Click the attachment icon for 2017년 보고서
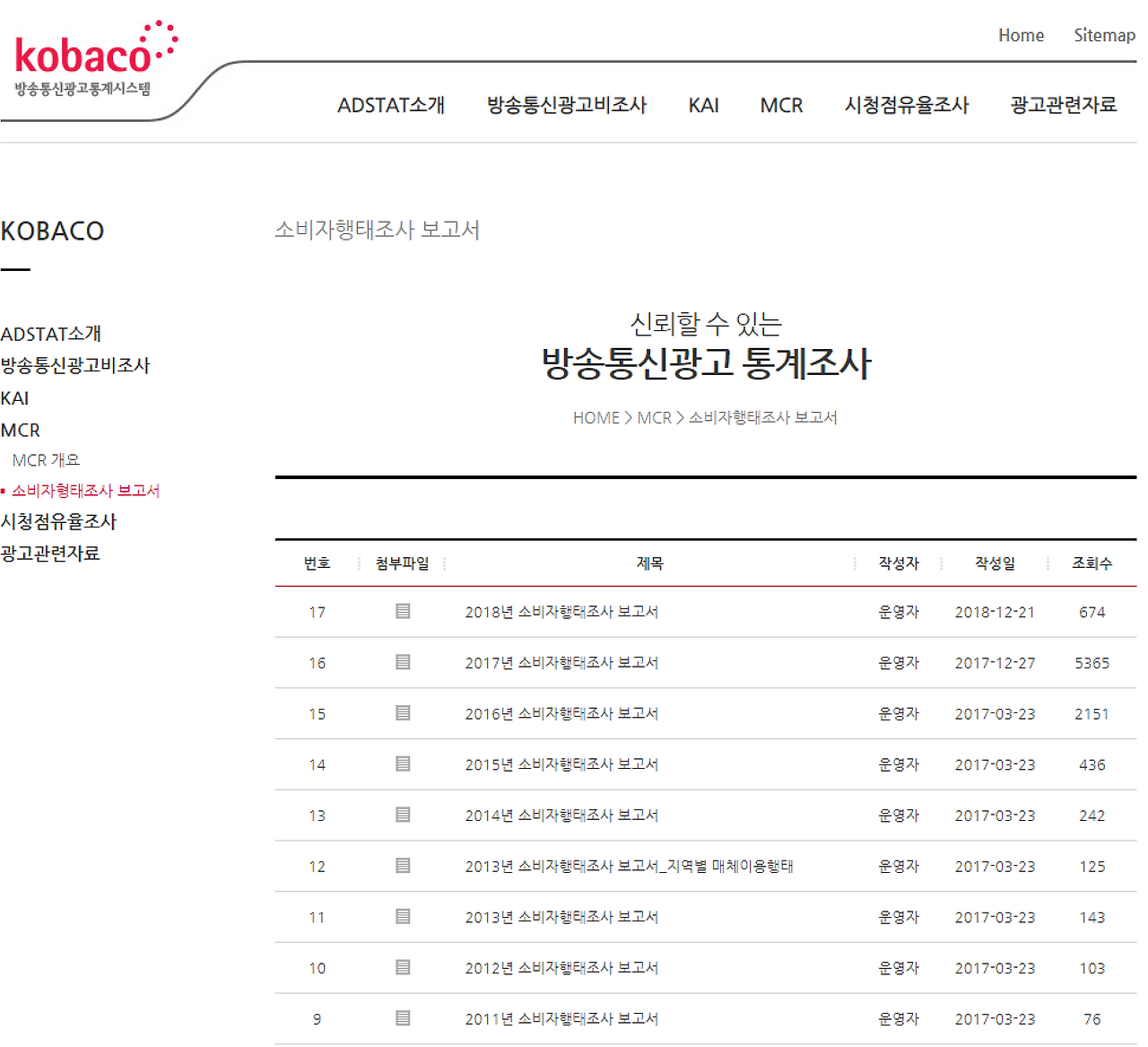 click(402, 662)
